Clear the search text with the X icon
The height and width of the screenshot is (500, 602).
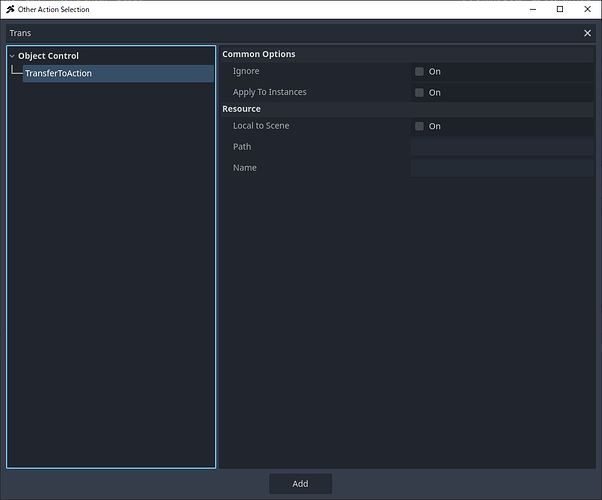[587, 33]
